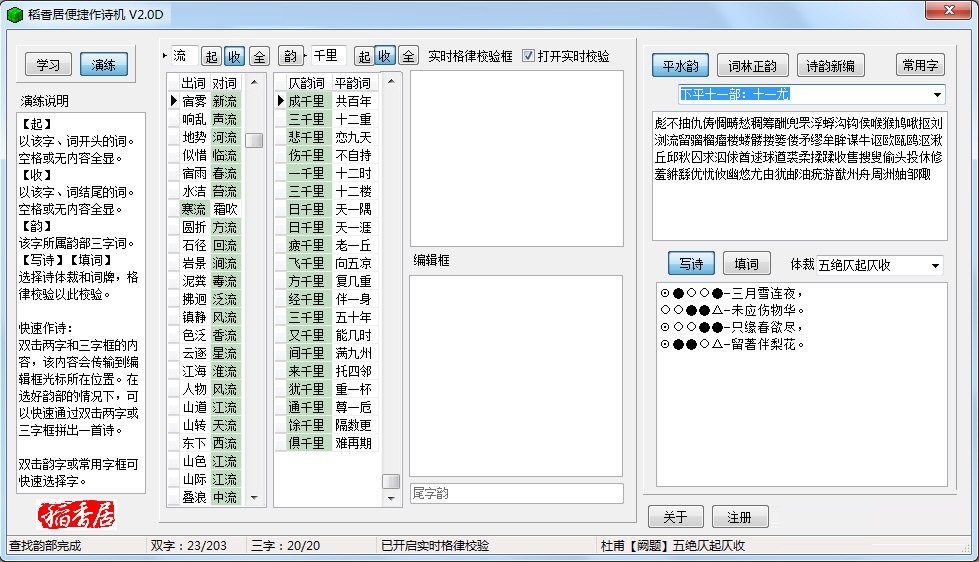Click the 尾字韵 input field
Viewport: 979px width, 562px height.
(x=516, y=493)
